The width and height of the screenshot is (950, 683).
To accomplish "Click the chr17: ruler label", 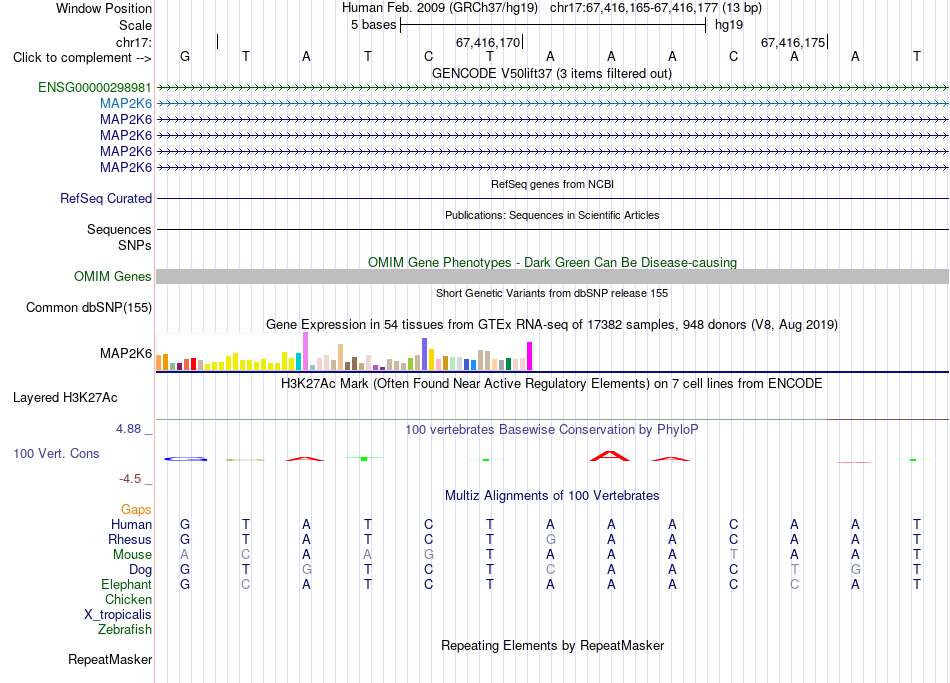I will coord(134,42).
